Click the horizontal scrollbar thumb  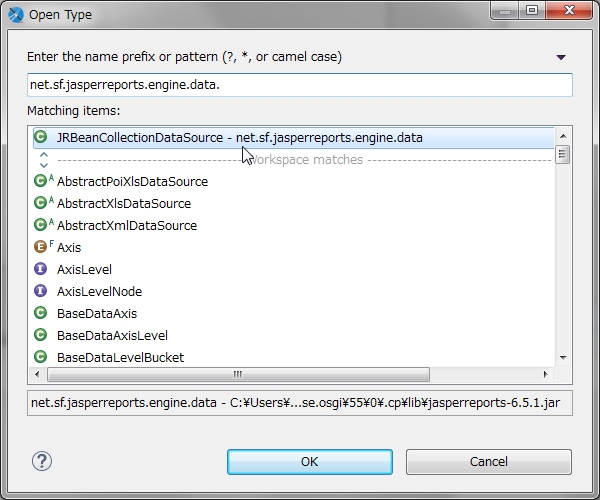[x=238, y=374]
